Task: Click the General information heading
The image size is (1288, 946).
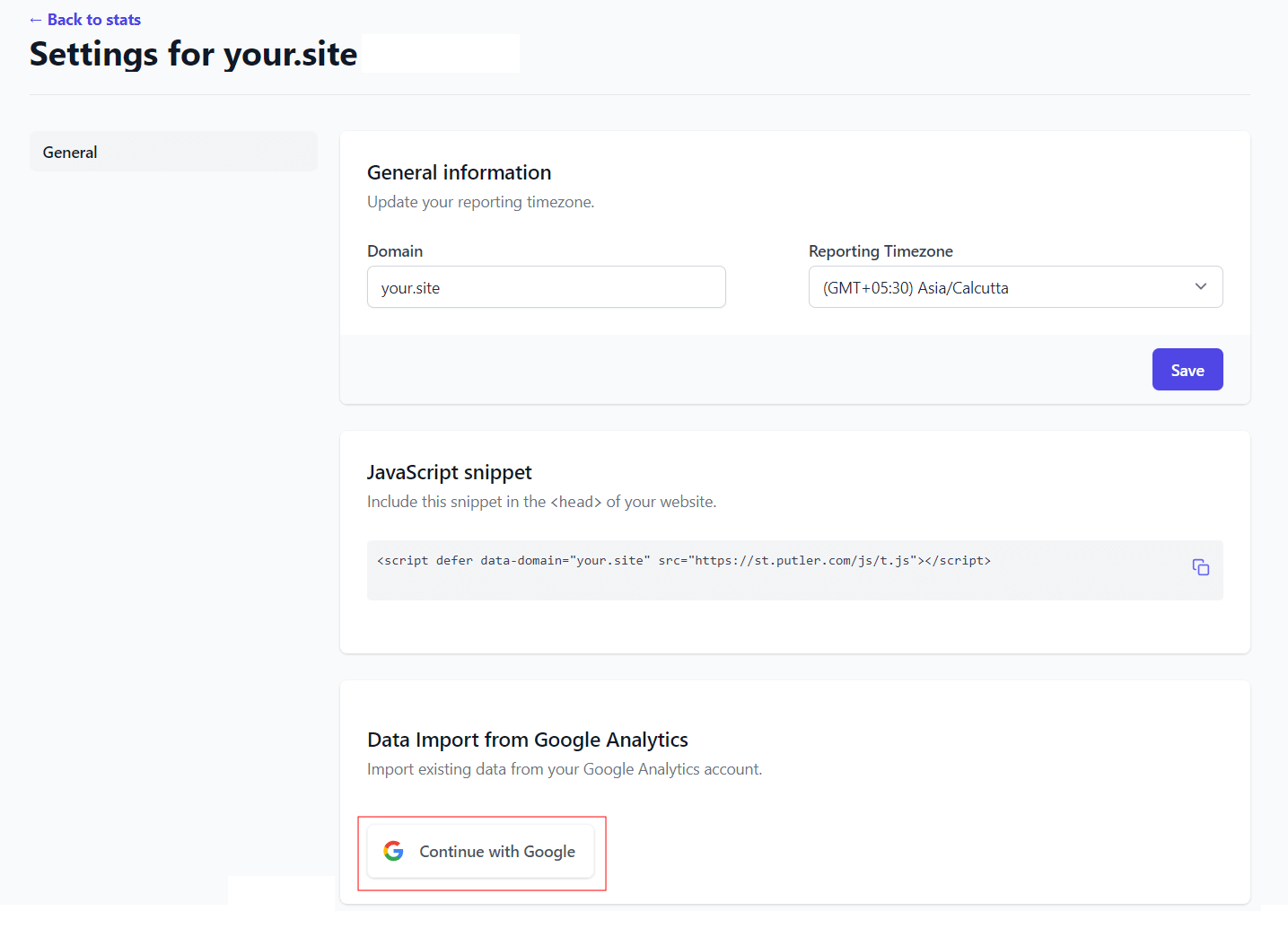Action: tap(459, 172)
